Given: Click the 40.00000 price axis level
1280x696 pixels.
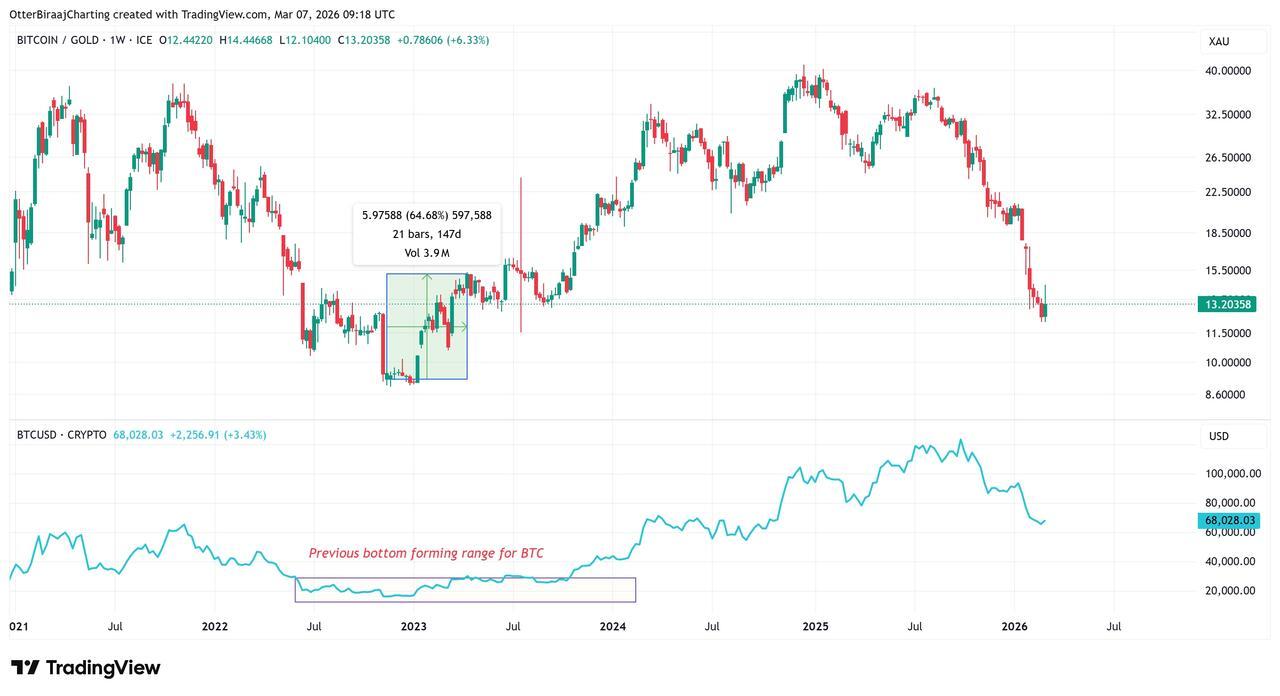Looking at the screenshot, I should pos(1228,71).
